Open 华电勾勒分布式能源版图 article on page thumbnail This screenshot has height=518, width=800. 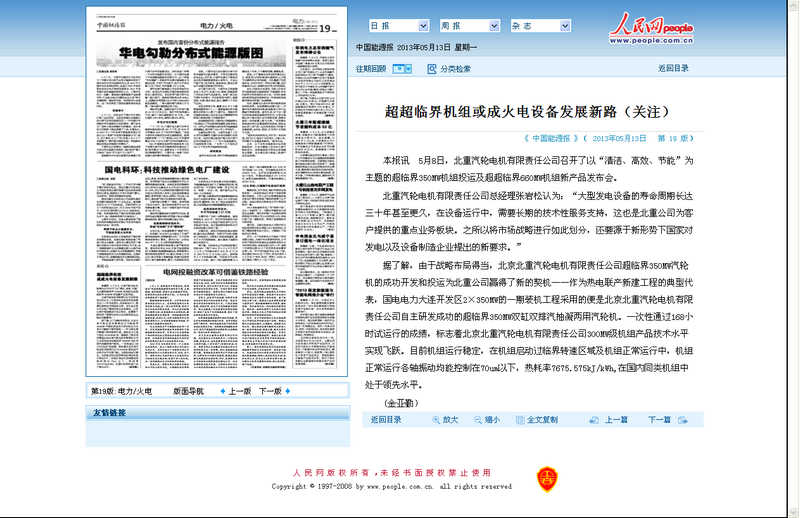191,53
